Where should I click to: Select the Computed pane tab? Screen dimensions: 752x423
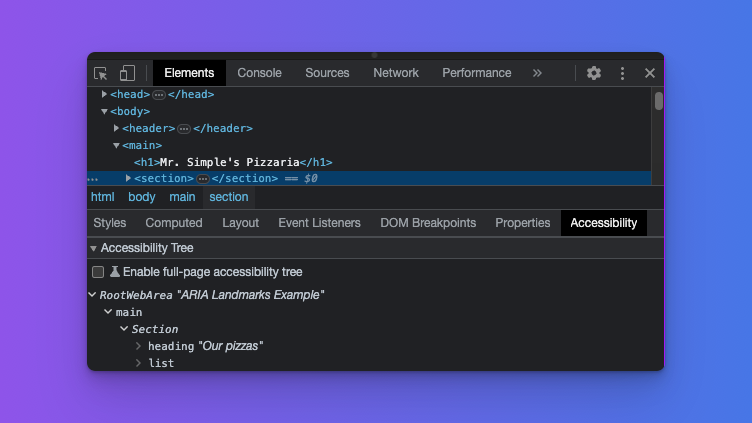pyautogui.click(x=174, y=223)
